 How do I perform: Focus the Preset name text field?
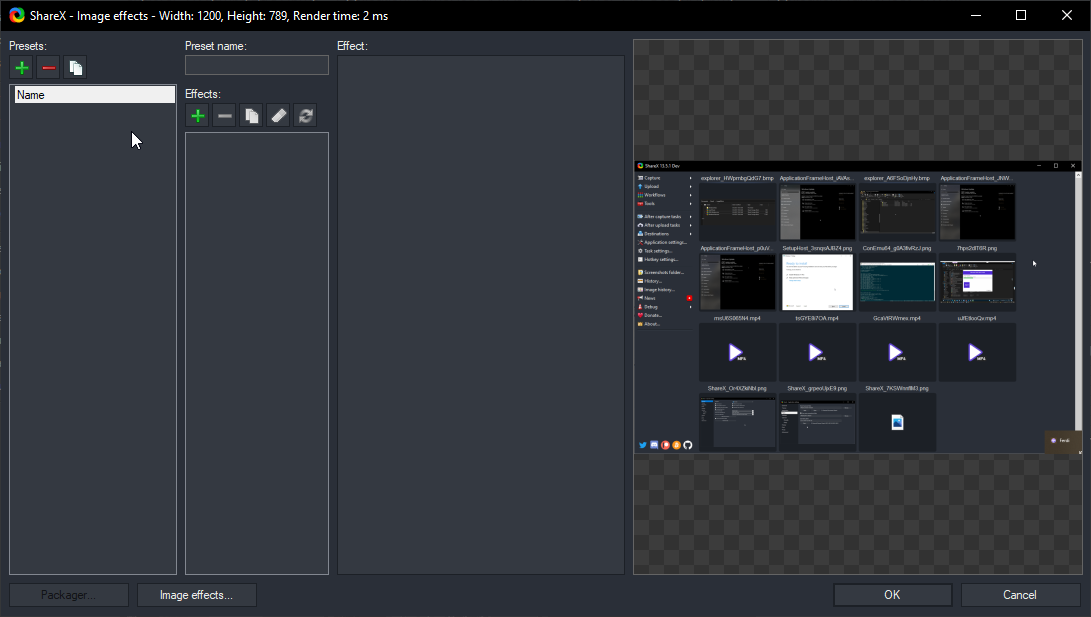pos(257,65)
